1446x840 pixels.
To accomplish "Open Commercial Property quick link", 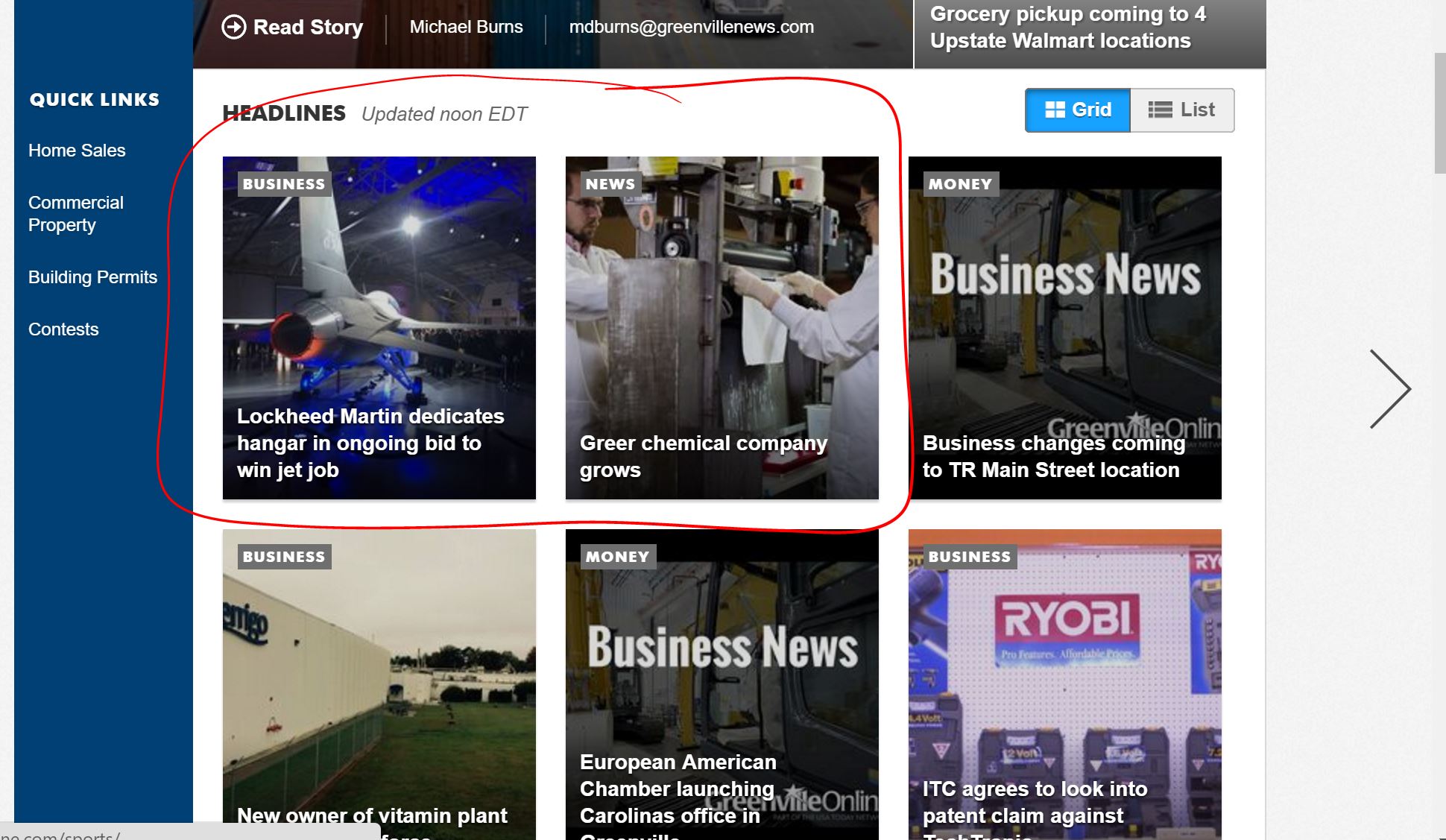I will click(x=75, y=214).
